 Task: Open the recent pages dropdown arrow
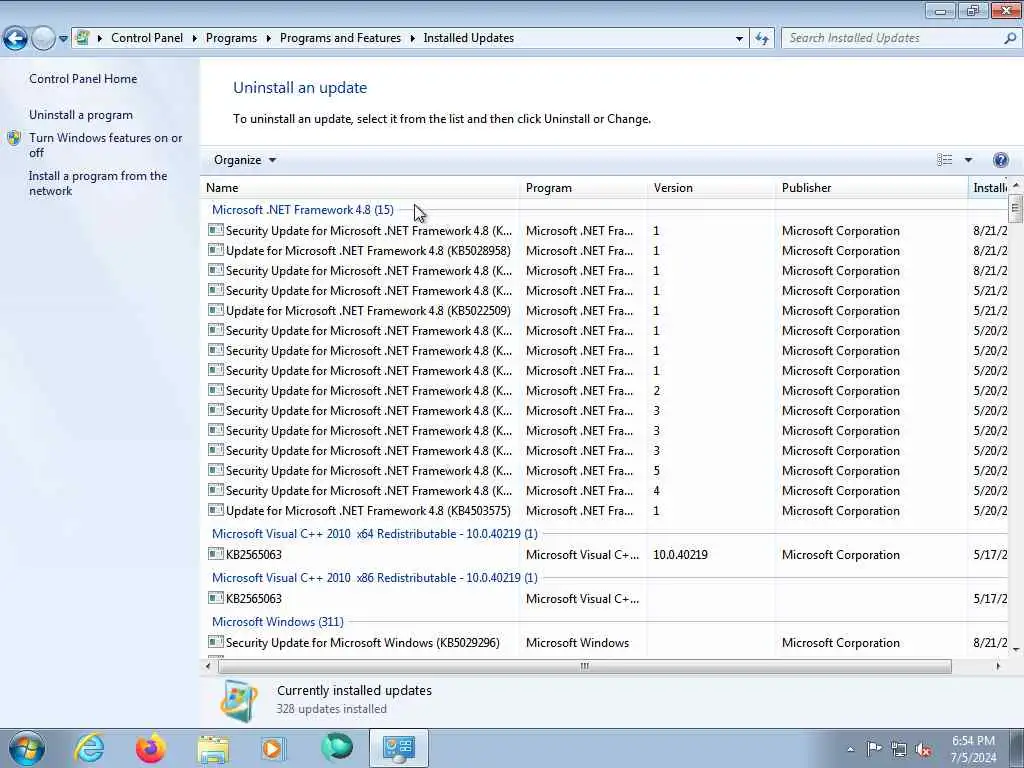63,39
